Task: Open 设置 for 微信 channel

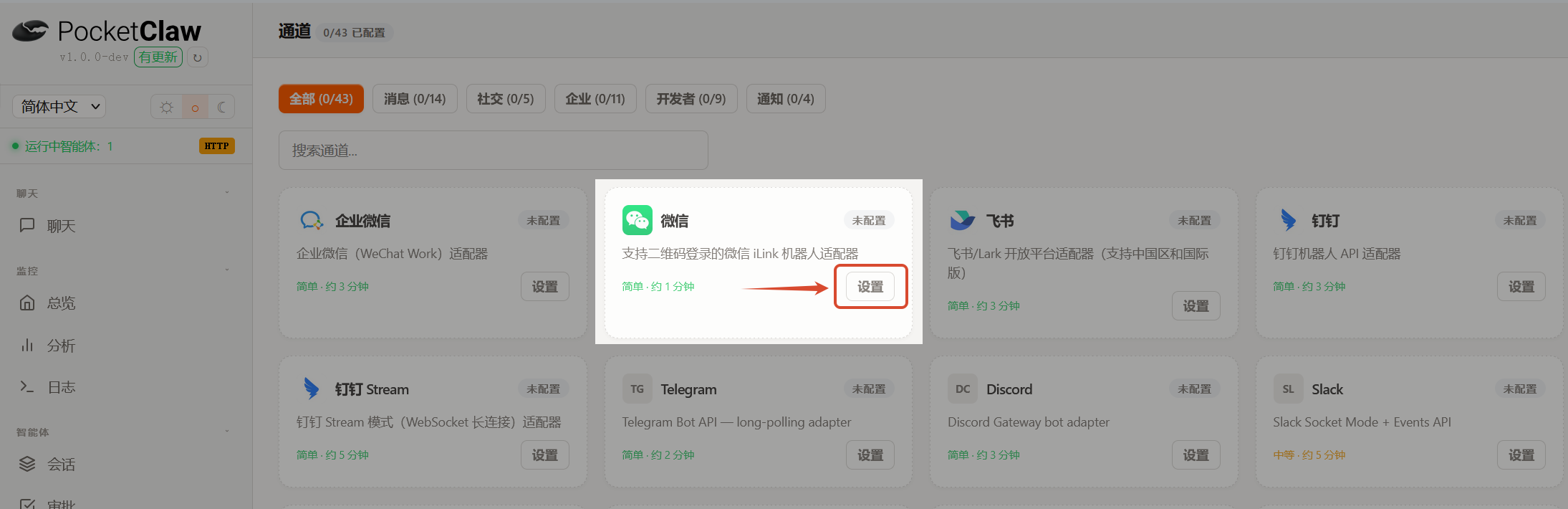Action: [870, 287]
